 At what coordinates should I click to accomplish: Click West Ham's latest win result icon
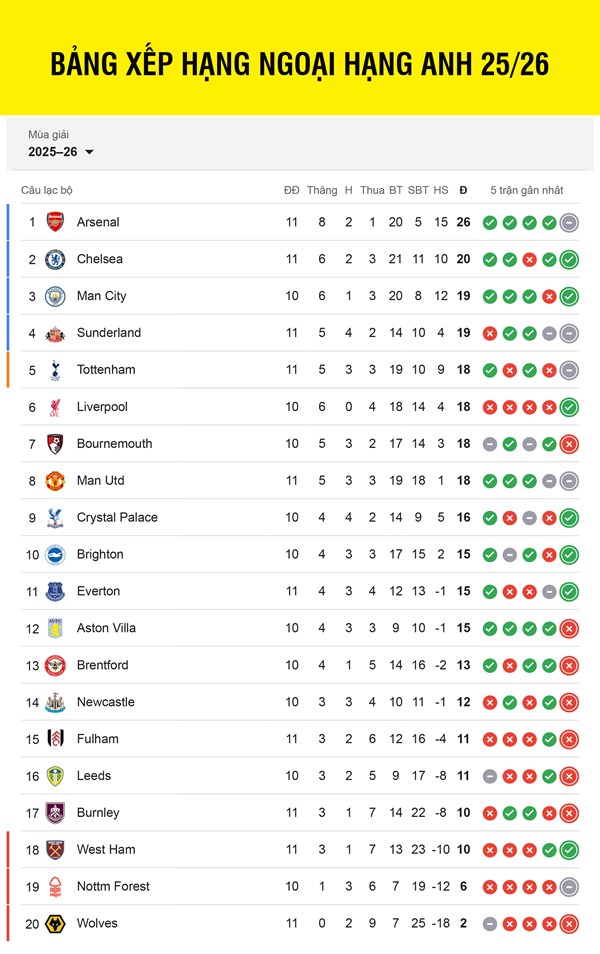coord(569,850)
